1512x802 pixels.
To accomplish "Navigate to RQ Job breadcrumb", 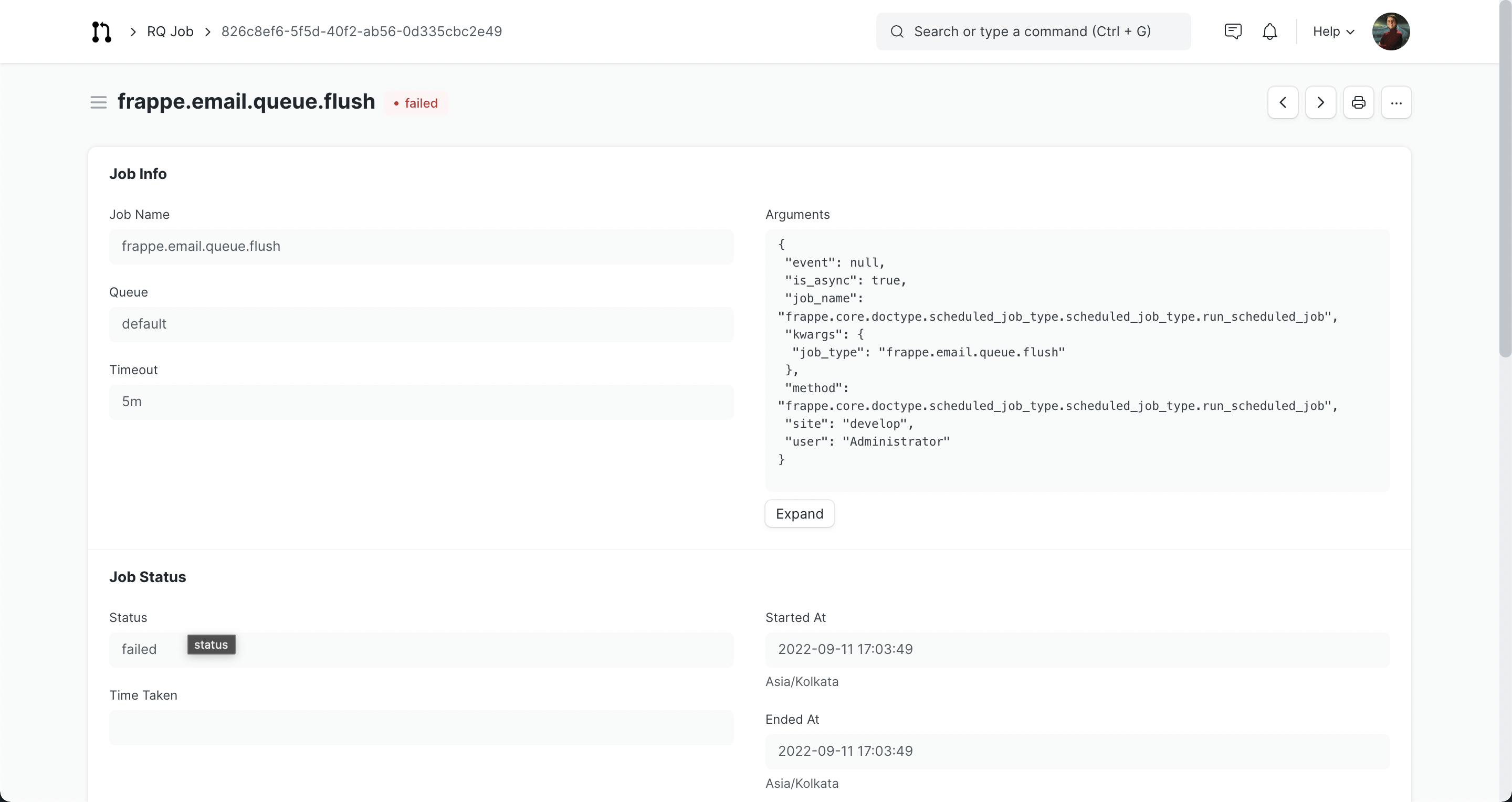I will 170,31.
